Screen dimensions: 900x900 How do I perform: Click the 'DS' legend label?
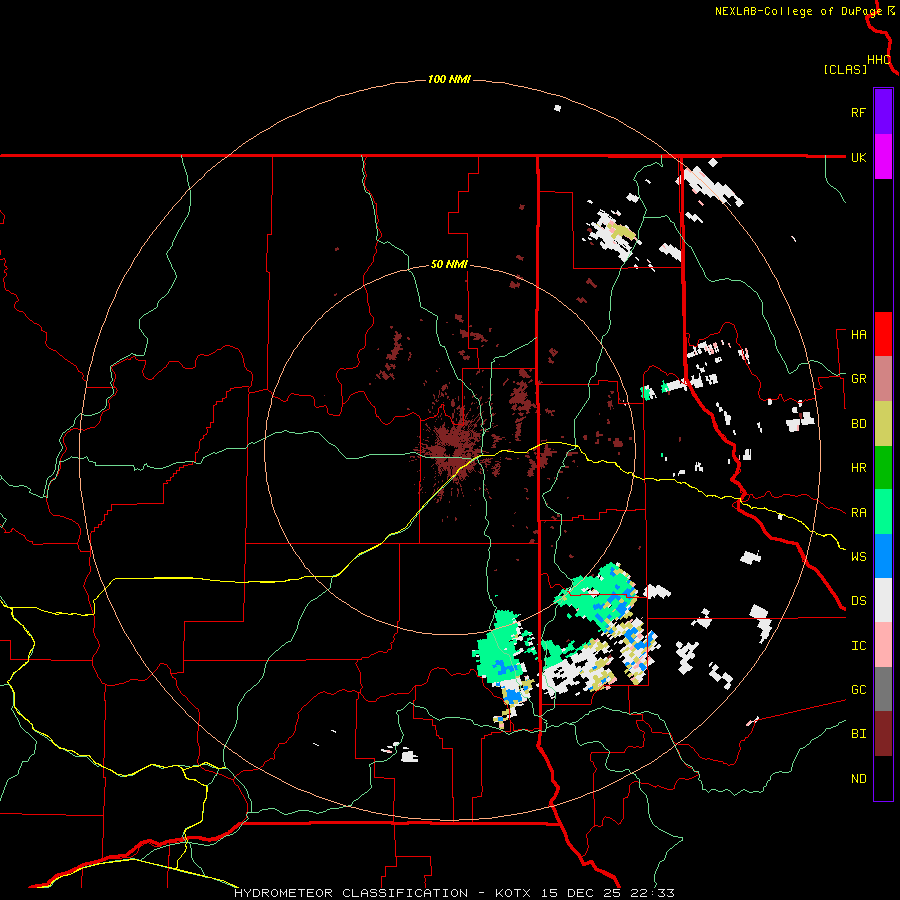click(x=859, y=601)
